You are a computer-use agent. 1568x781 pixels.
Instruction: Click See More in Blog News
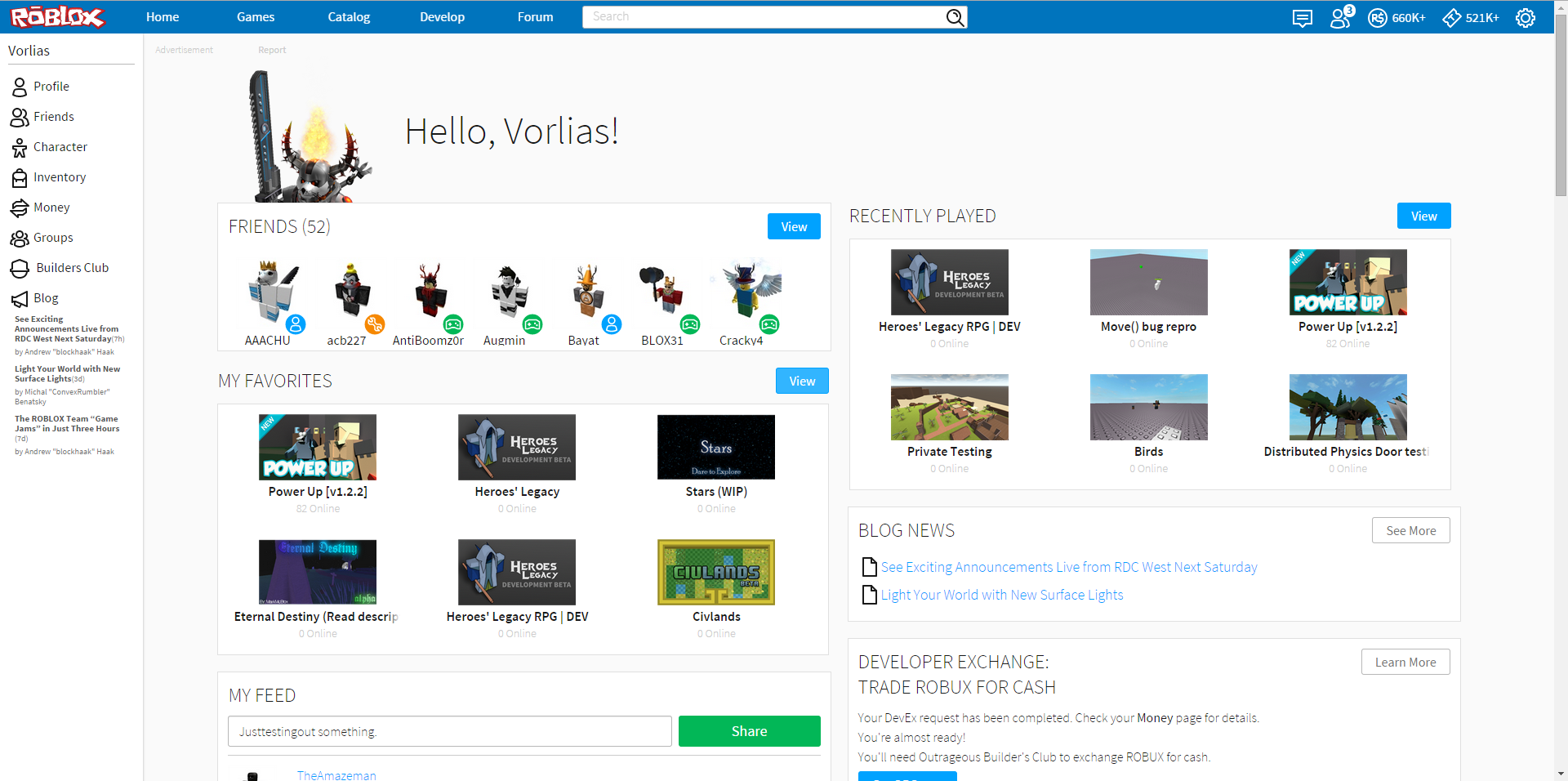click(x=1410, y=530)
